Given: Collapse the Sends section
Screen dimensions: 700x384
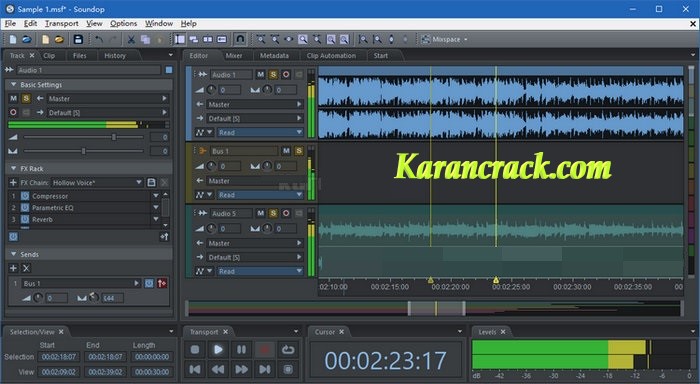Looking at the screenshot, I should pyautogui.click(x=13, y=254).
